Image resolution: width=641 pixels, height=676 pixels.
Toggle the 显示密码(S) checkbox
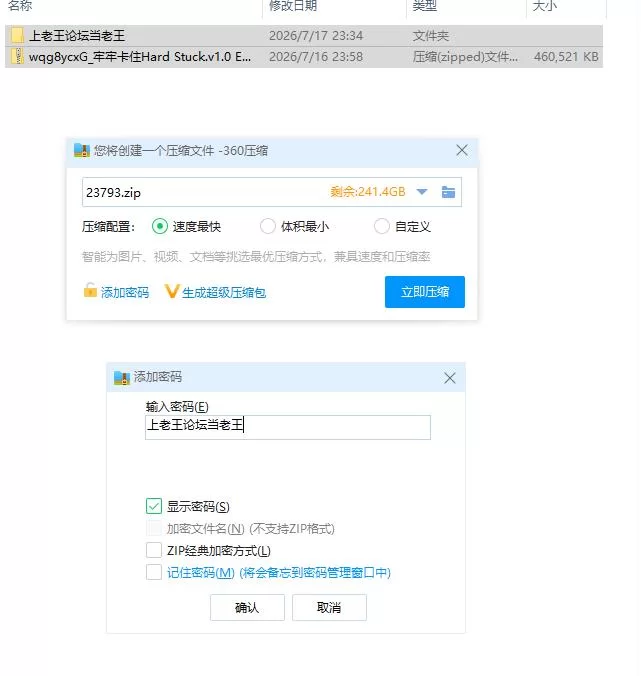(x=154, y=506)
